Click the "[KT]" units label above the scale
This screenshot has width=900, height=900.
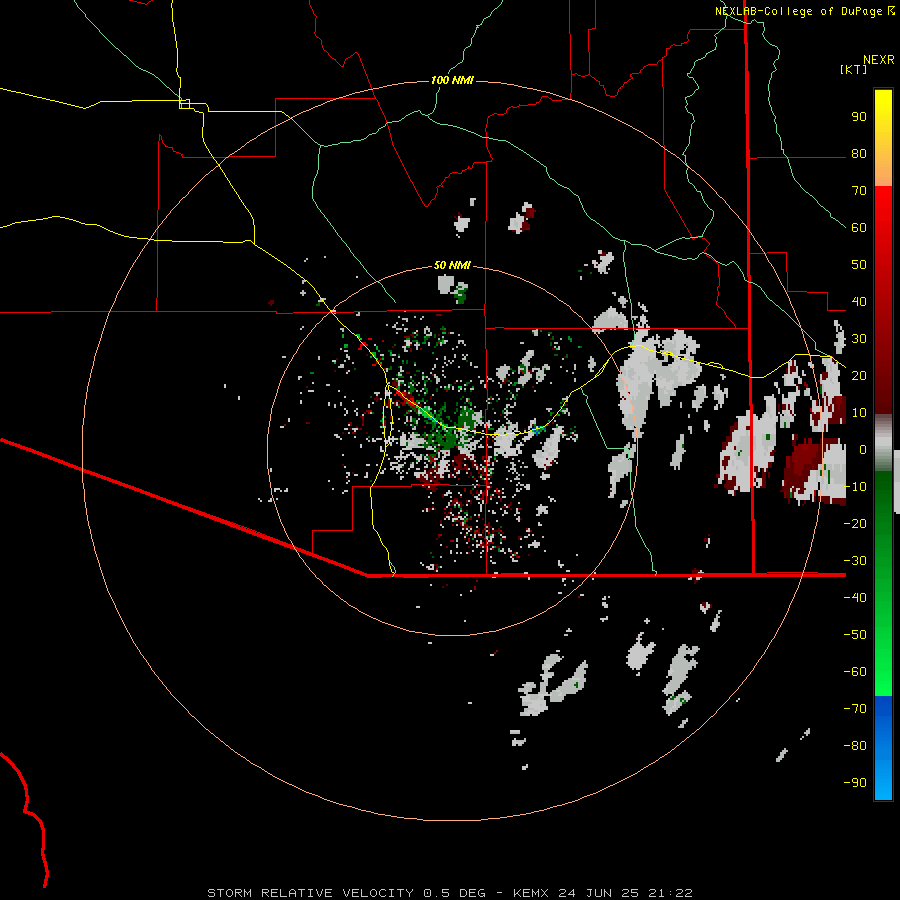tap(853, 69)
